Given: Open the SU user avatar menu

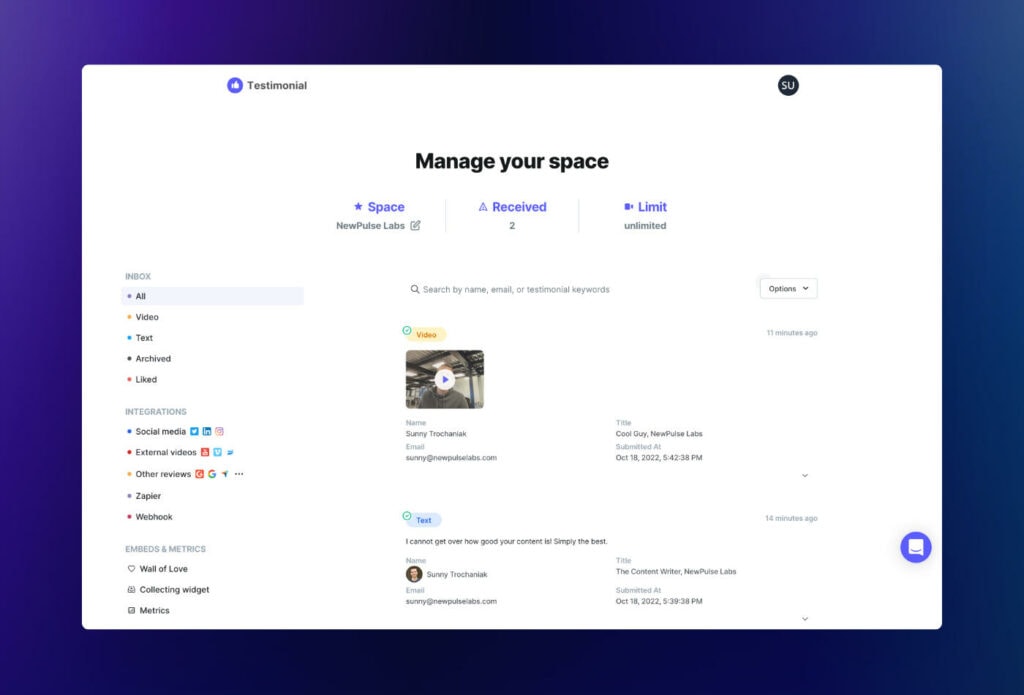Looking at the screenshot, I should click(788, 85).
